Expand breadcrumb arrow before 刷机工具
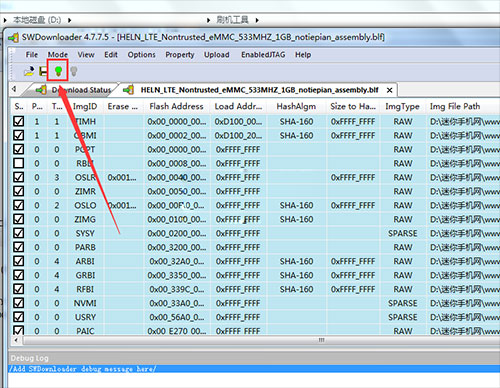This screenshot has height=388, width=500. (208, 20)
